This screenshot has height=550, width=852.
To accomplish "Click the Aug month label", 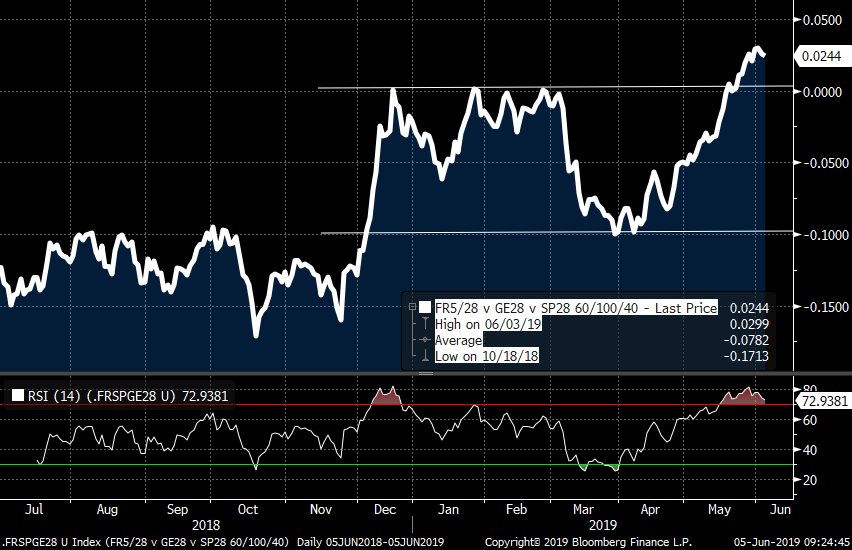I will click(107, 509).
